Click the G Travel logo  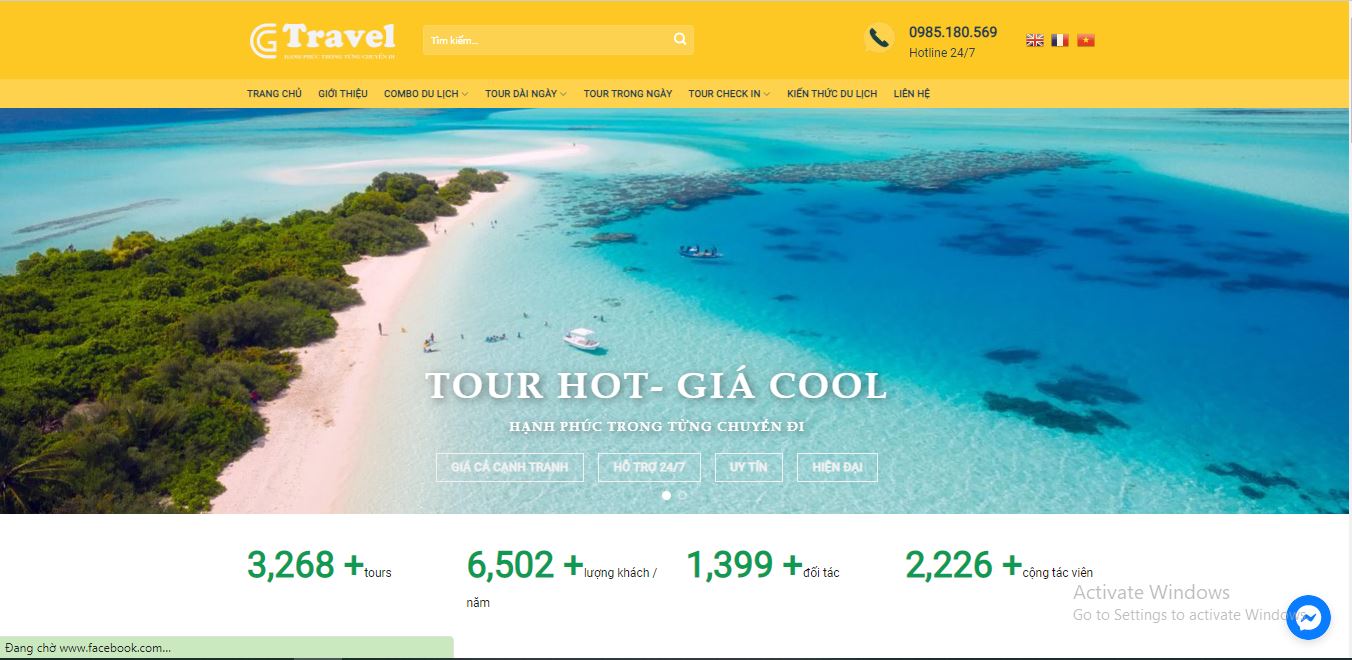tap(322, 40)
